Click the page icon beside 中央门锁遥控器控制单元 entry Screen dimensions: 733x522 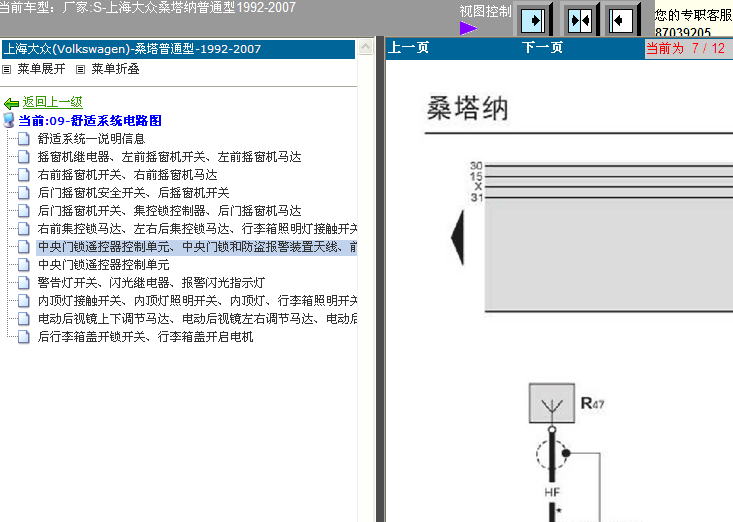click(x=24, y=265)
